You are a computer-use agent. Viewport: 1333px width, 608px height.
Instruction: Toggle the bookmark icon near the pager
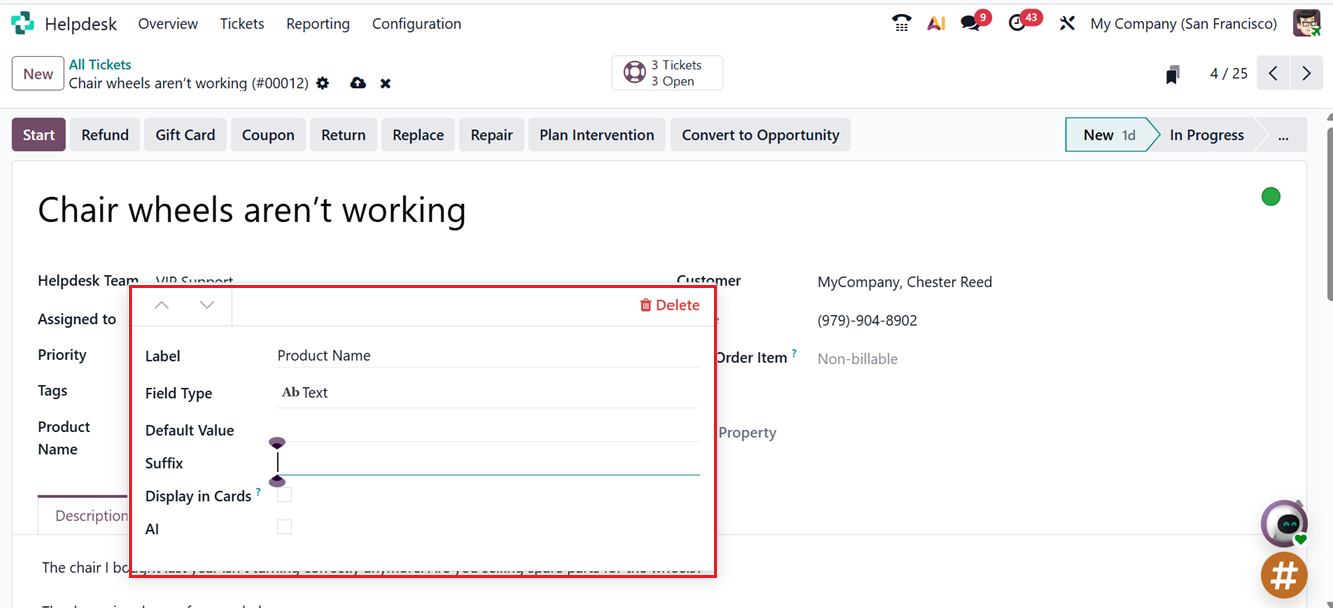[x=1172, y=72]
